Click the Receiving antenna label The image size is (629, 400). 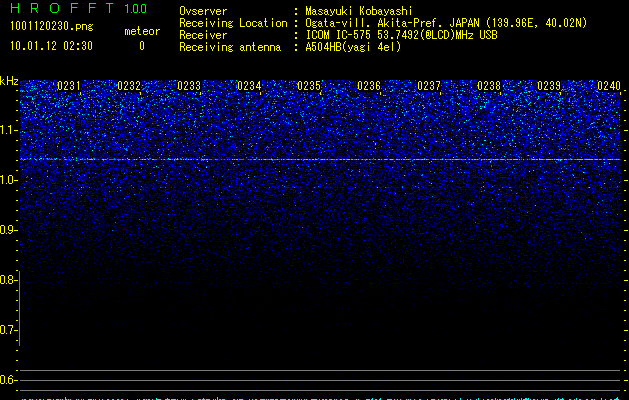point(230,47)
